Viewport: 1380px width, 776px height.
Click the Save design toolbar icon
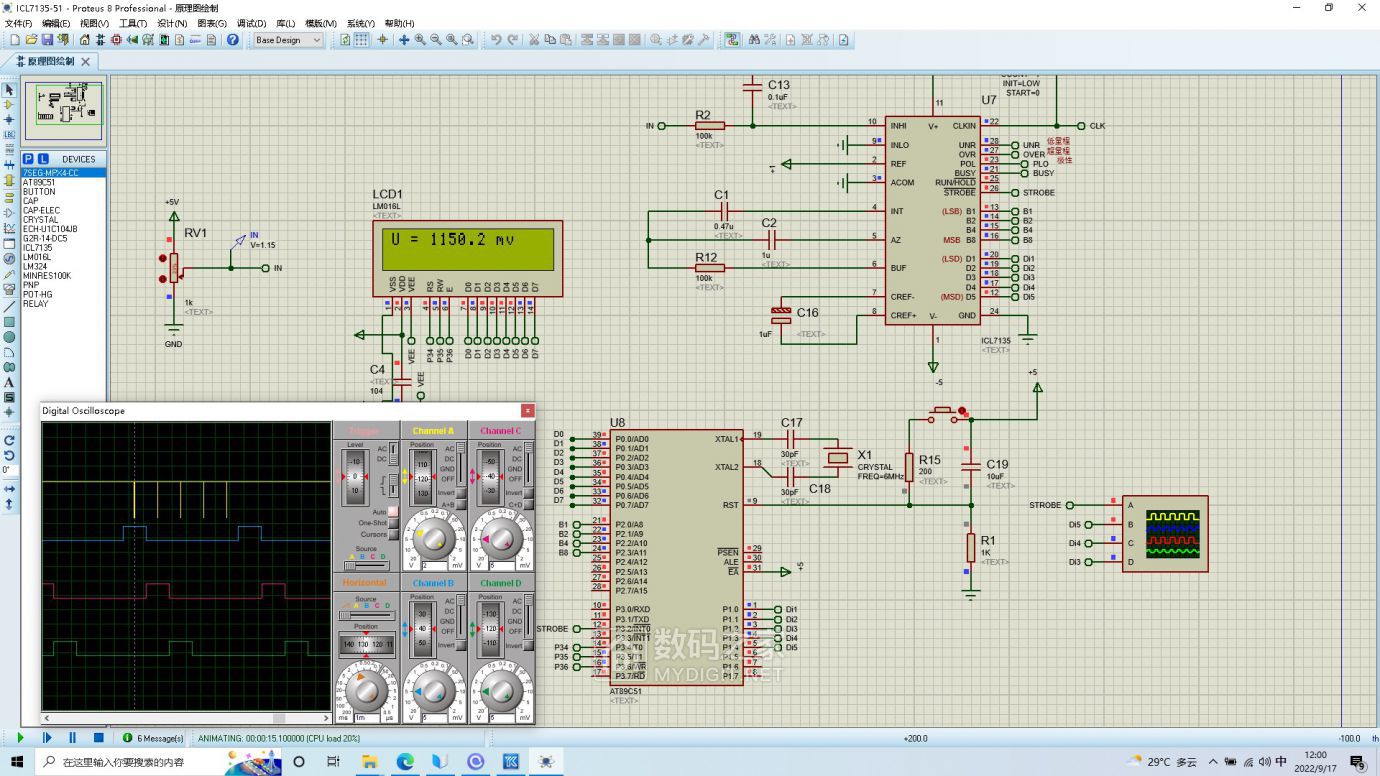tap(47, 40)
